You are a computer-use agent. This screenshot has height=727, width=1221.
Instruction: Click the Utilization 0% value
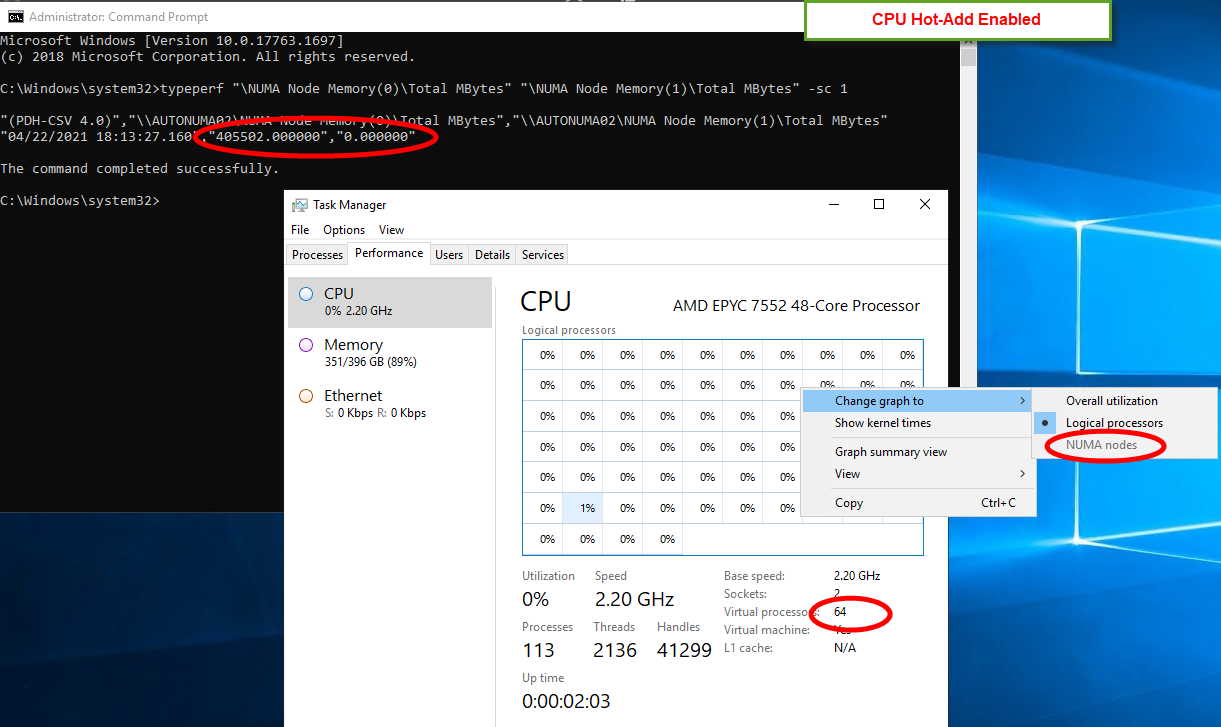536,599
